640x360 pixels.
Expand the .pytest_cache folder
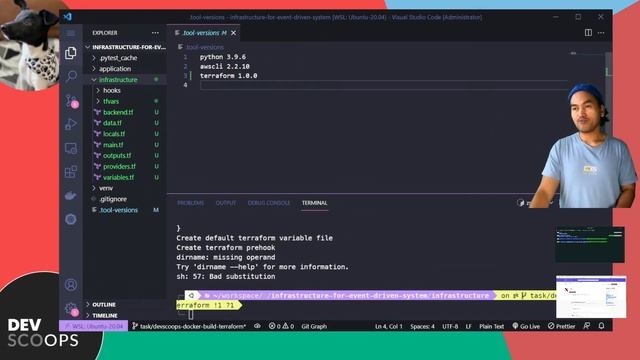[x=125, y=58]
